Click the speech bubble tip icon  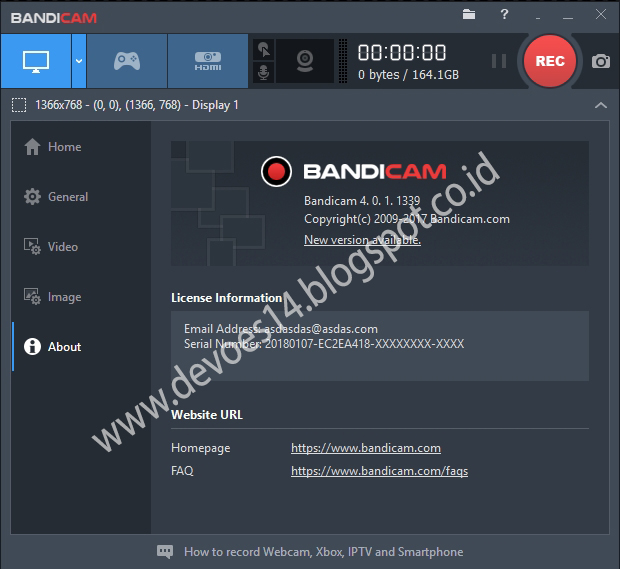click(165, 552)
